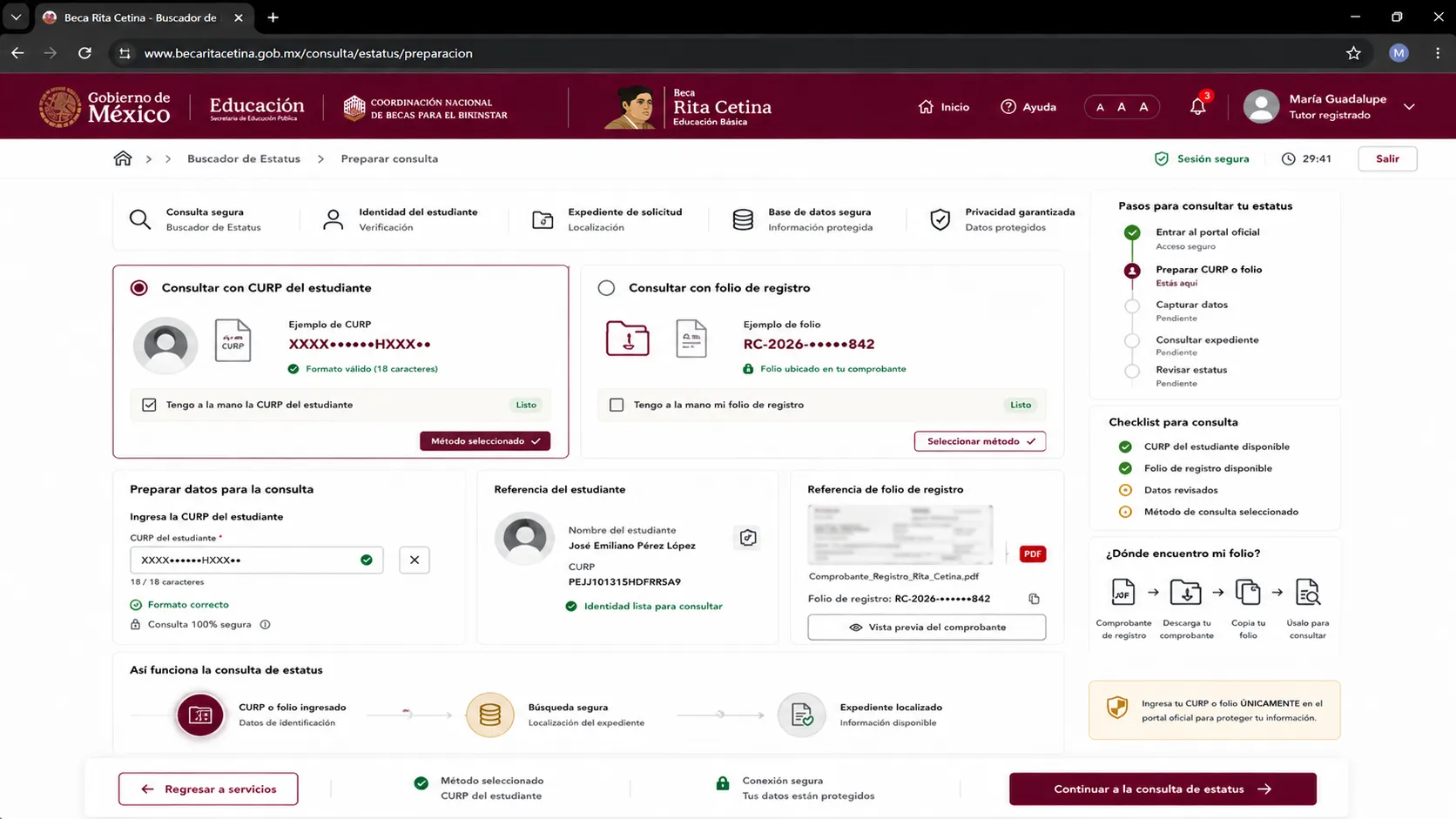Click the comprobante PDF thumbnail preview

900,535
